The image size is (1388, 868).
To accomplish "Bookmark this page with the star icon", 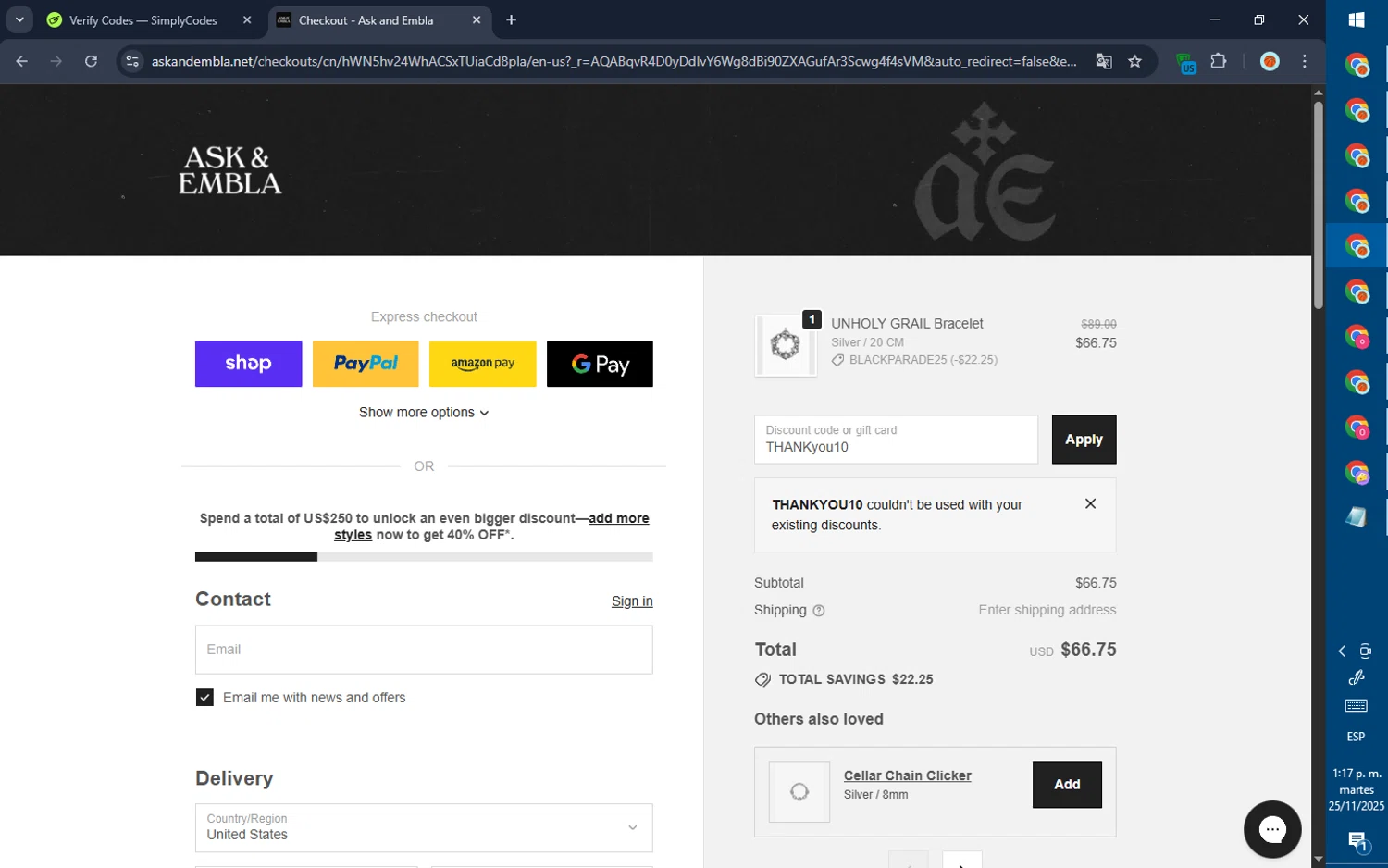I will coord(1134,61).
